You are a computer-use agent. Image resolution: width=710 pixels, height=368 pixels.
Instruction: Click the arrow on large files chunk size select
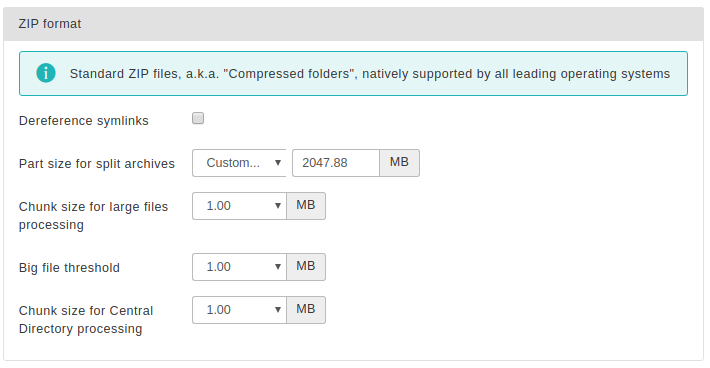pyautogui.click(x=278, y=206)
